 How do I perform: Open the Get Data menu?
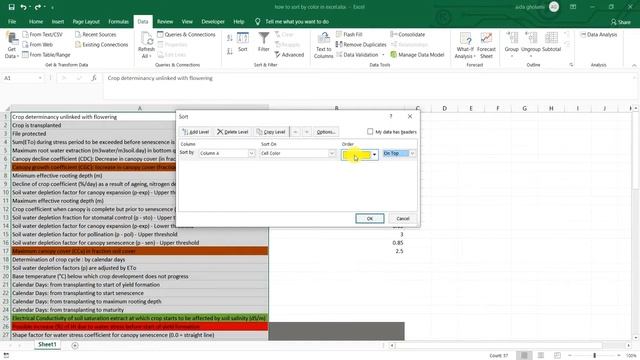12,45
